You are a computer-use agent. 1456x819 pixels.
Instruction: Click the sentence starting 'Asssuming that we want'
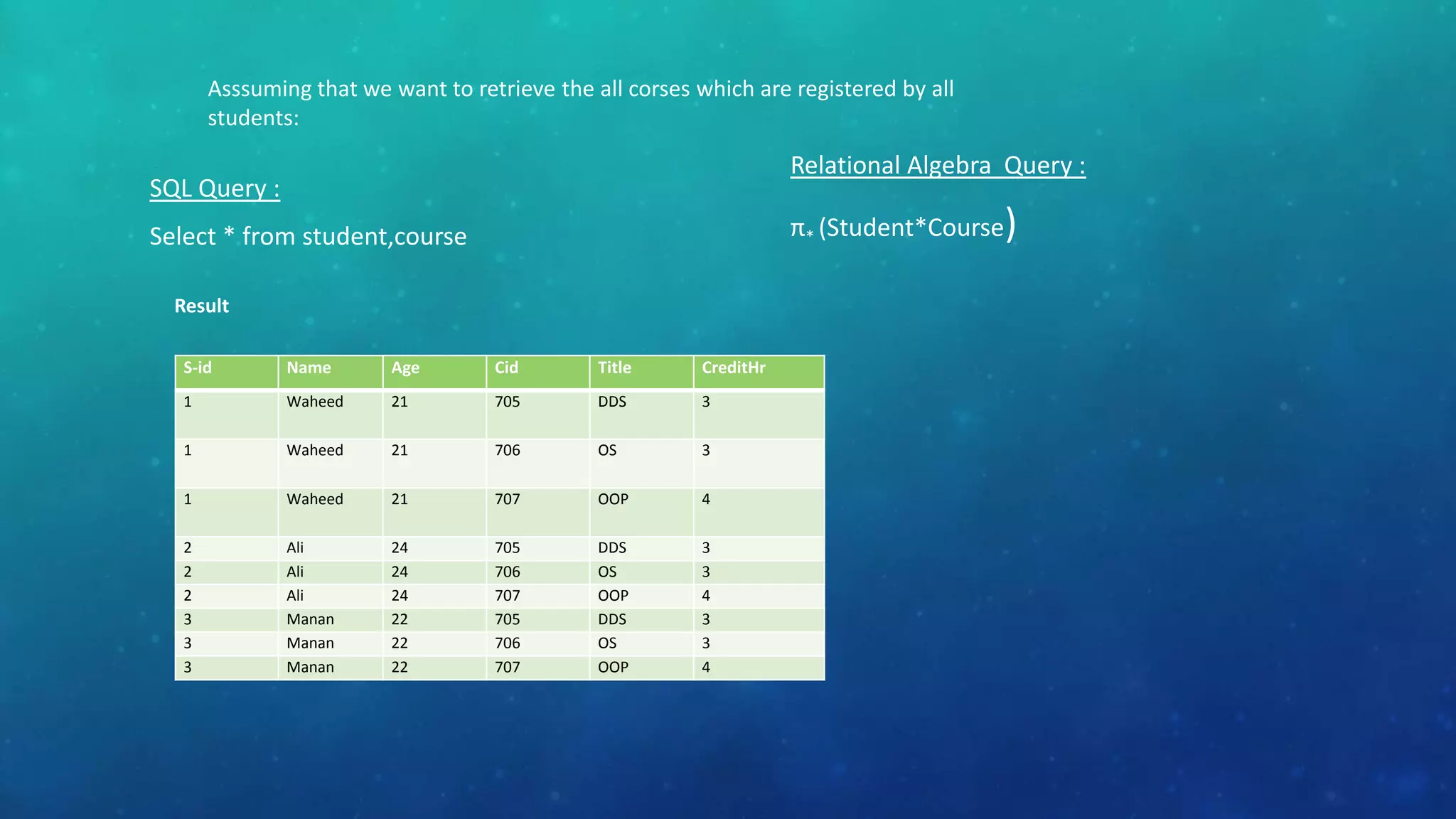[x=580, y=103]
